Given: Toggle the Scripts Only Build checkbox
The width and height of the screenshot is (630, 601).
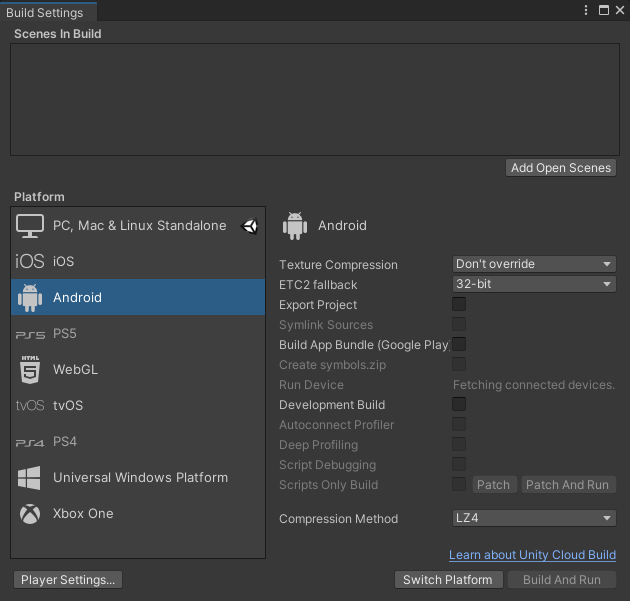Looking at the screenshot, I should (x=459, y=484).
